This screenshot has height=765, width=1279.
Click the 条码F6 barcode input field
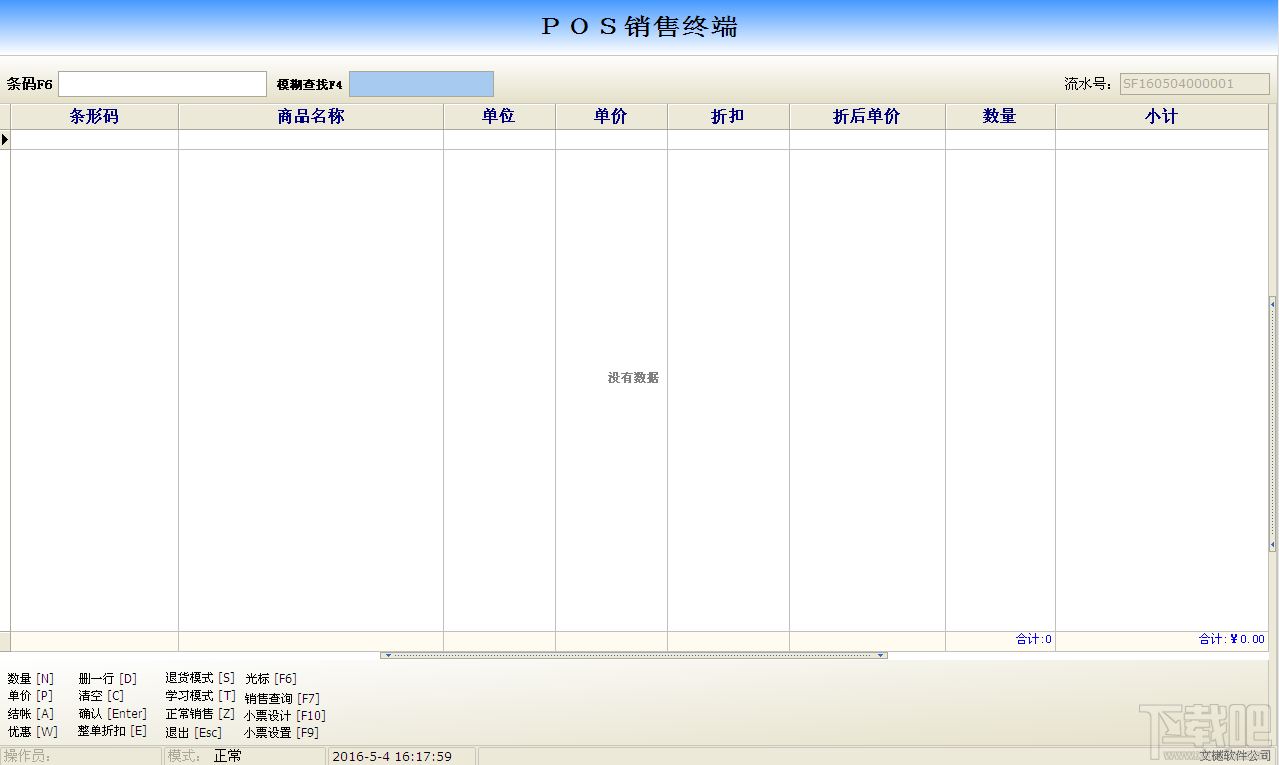162,83
